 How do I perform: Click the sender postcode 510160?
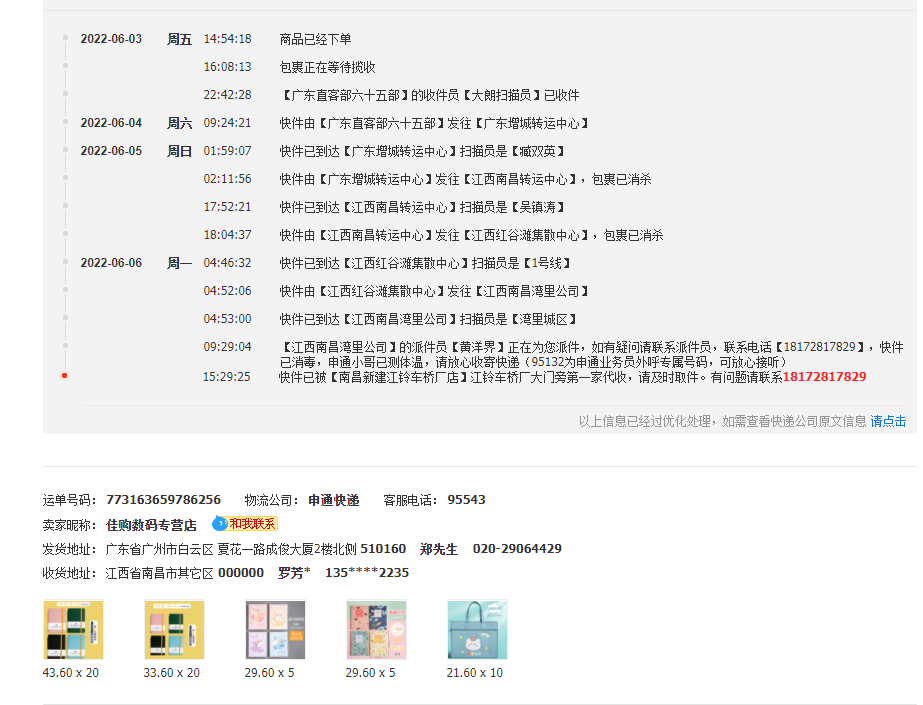[x=383, y=548]
